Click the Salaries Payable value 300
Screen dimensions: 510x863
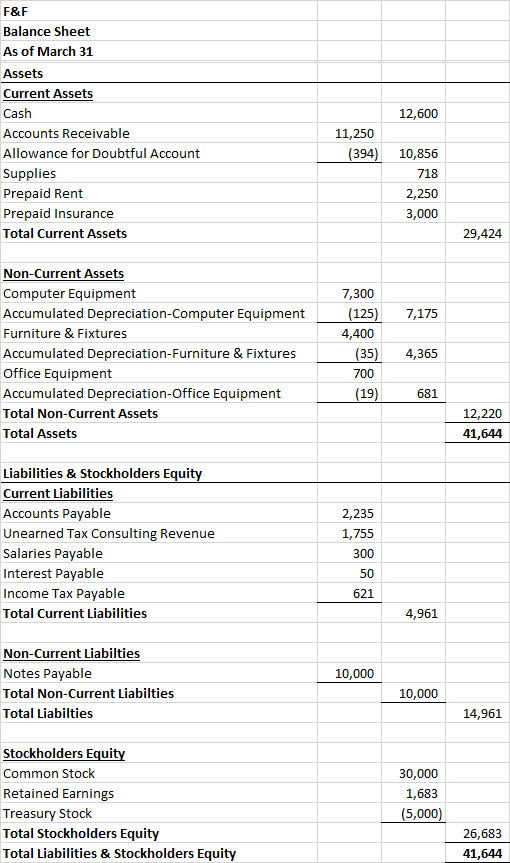point(363,554)
